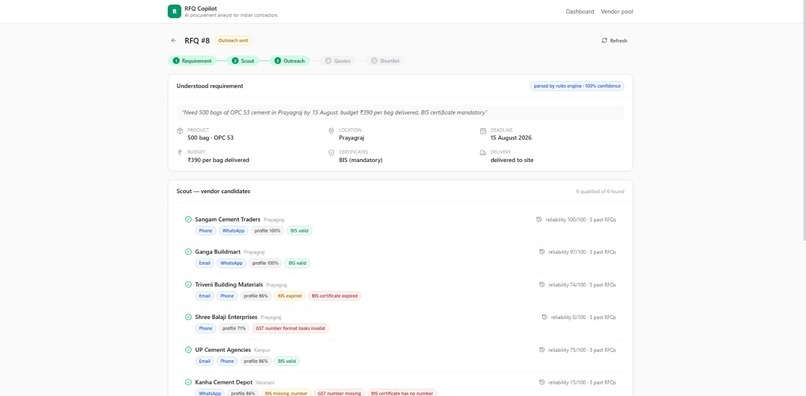
Task: Click the Ganga Buildmart vendor name
Action: click(x=217, y=252)
